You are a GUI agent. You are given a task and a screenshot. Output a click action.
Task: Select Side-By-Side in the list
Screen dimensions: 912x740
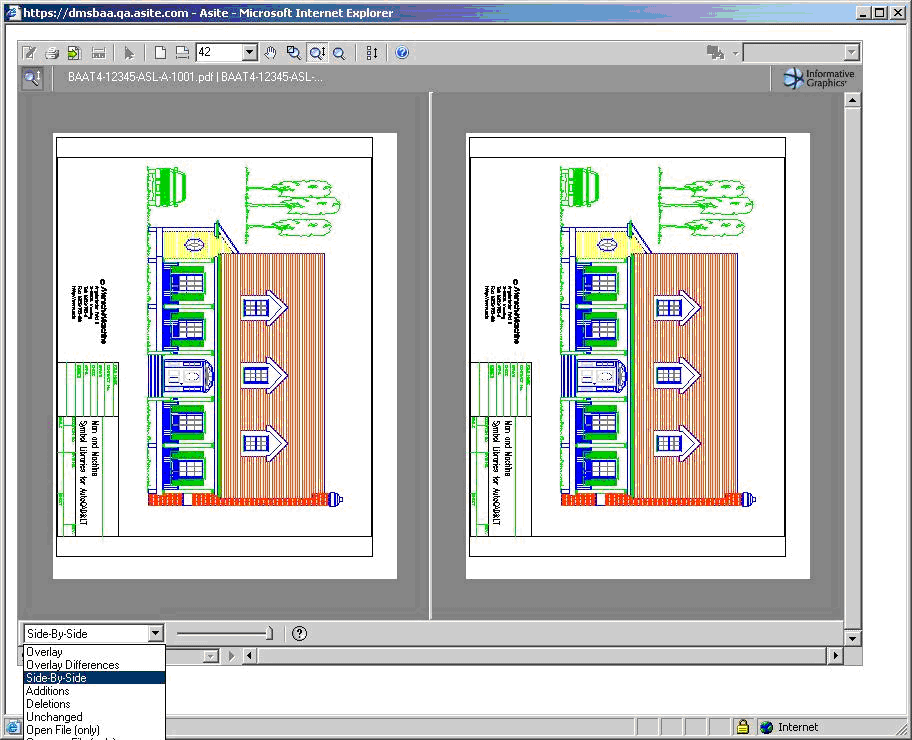(x=94, y=678)
